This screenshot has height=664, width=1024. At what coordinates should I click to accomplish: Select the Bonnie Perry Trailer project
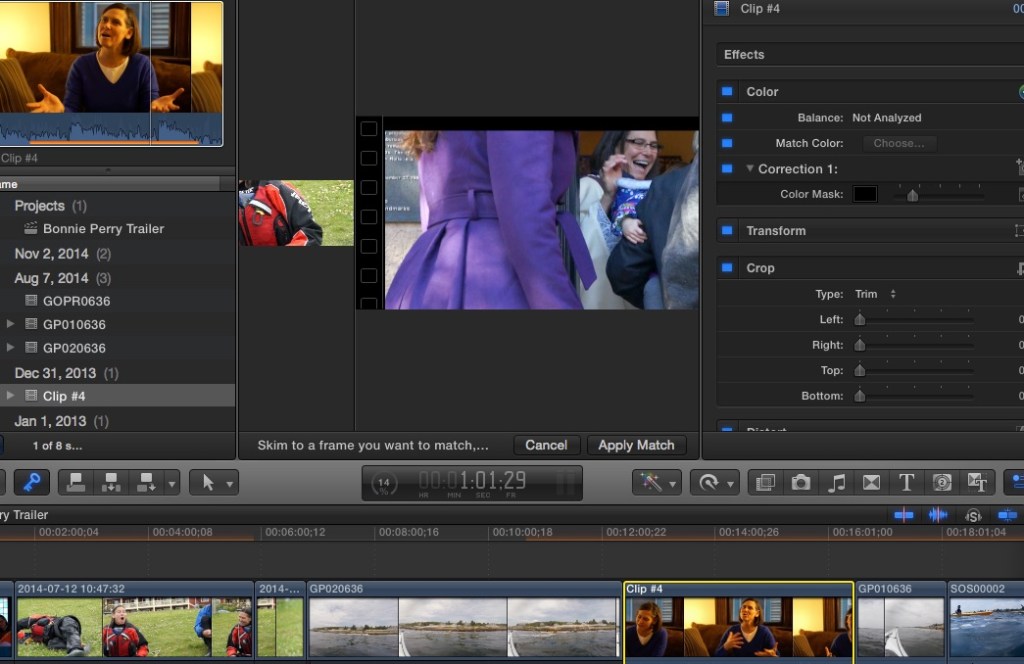pos(102,229)
